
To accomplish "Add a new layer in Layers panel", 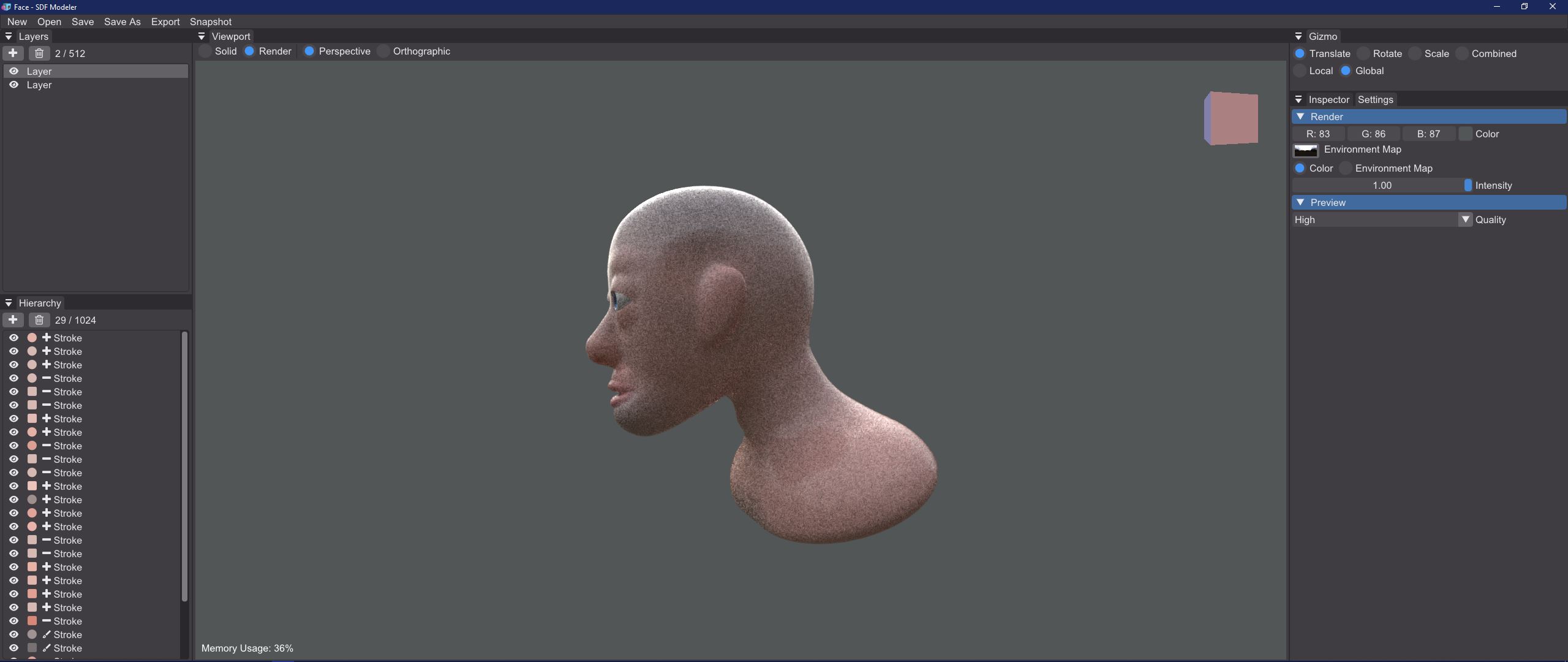I will point(13,53).
